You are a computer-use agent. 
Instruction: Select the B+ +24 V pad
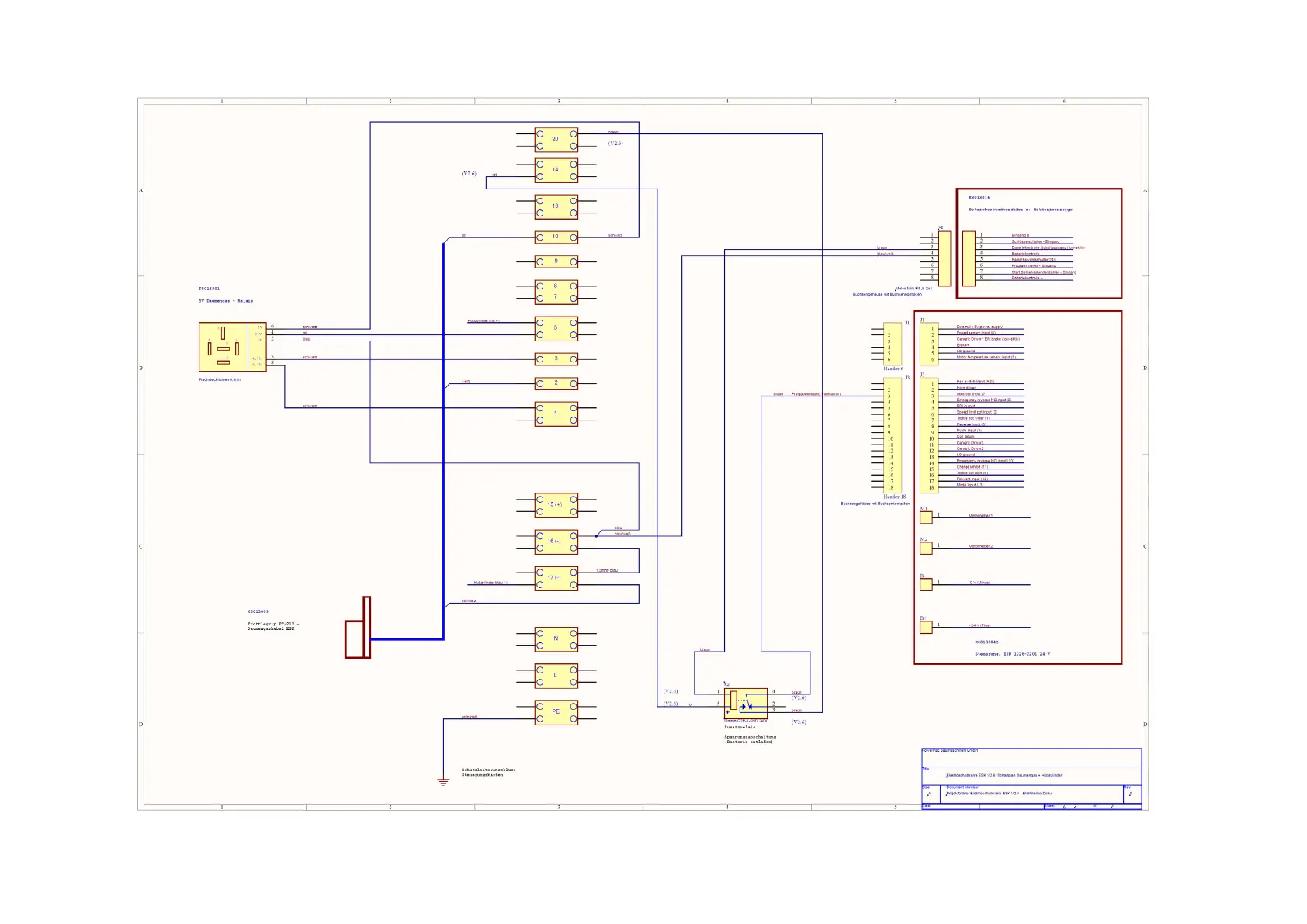[x=926, y=628]
